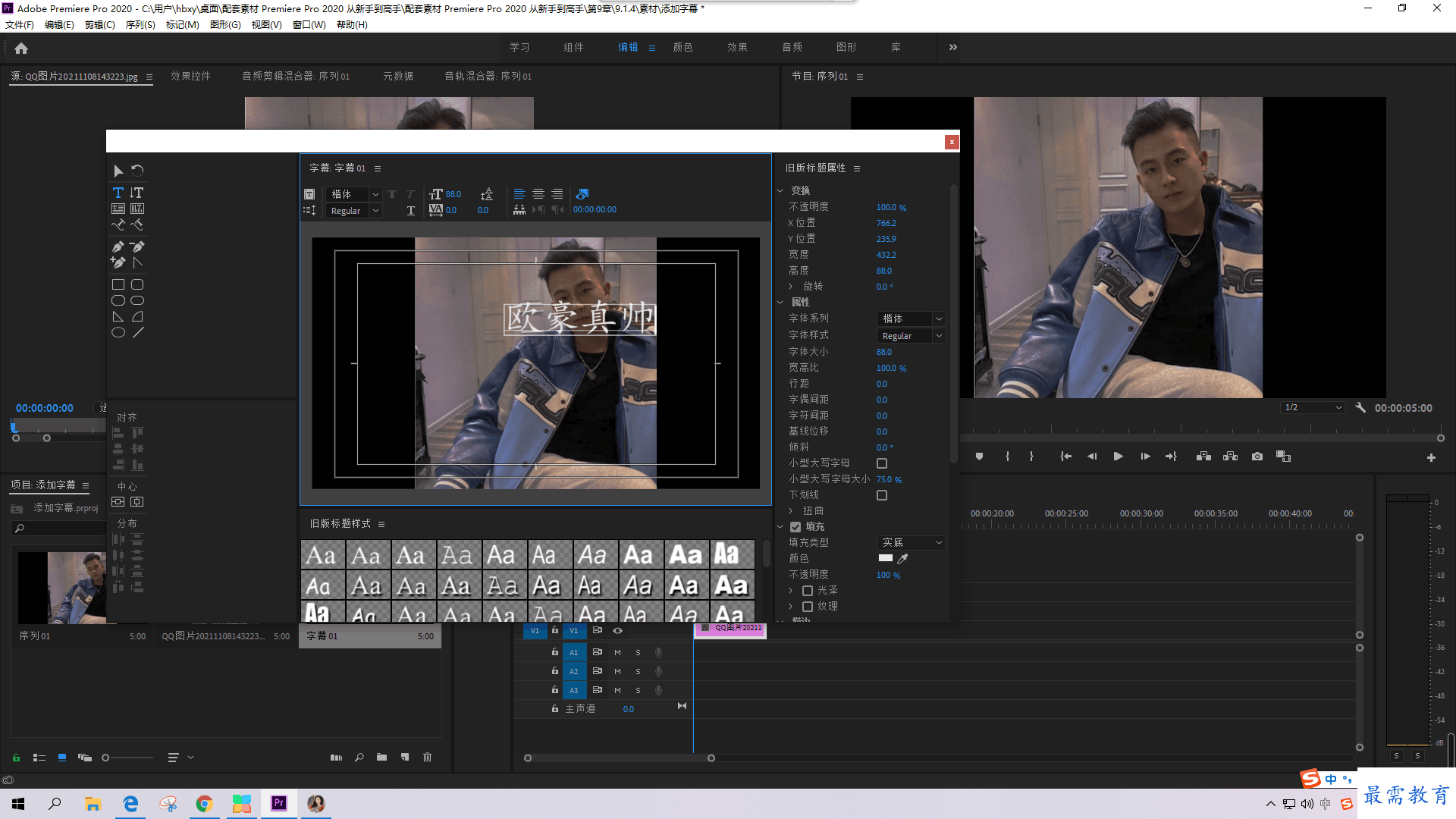The image size is (1456, 819).
Task: Select the Wedge triangle tool
Action: 118,316
